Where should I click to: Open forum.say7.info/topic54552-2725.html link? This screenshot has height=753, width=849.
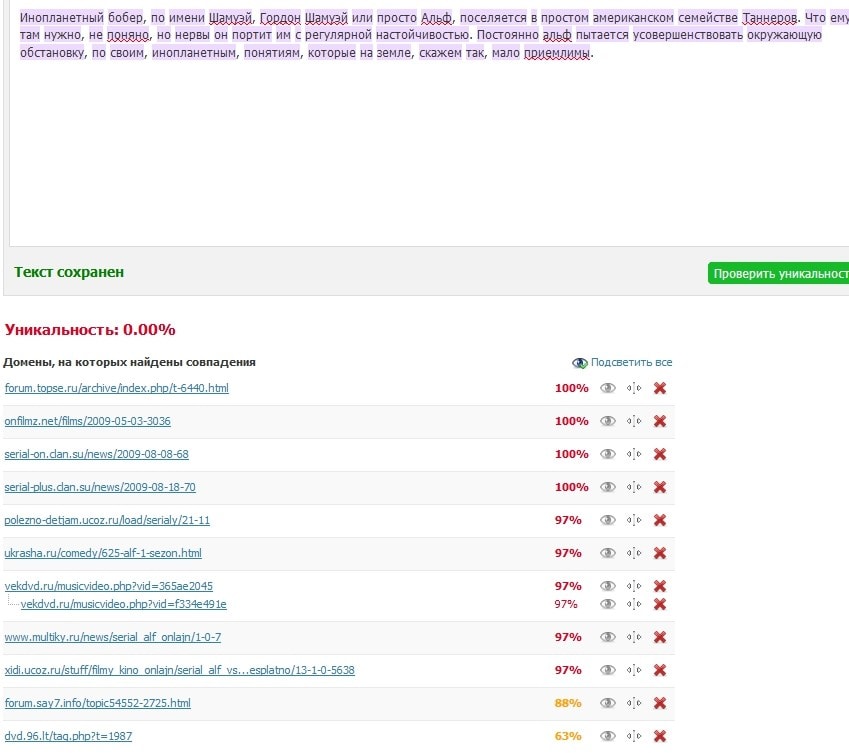(97, 703)
